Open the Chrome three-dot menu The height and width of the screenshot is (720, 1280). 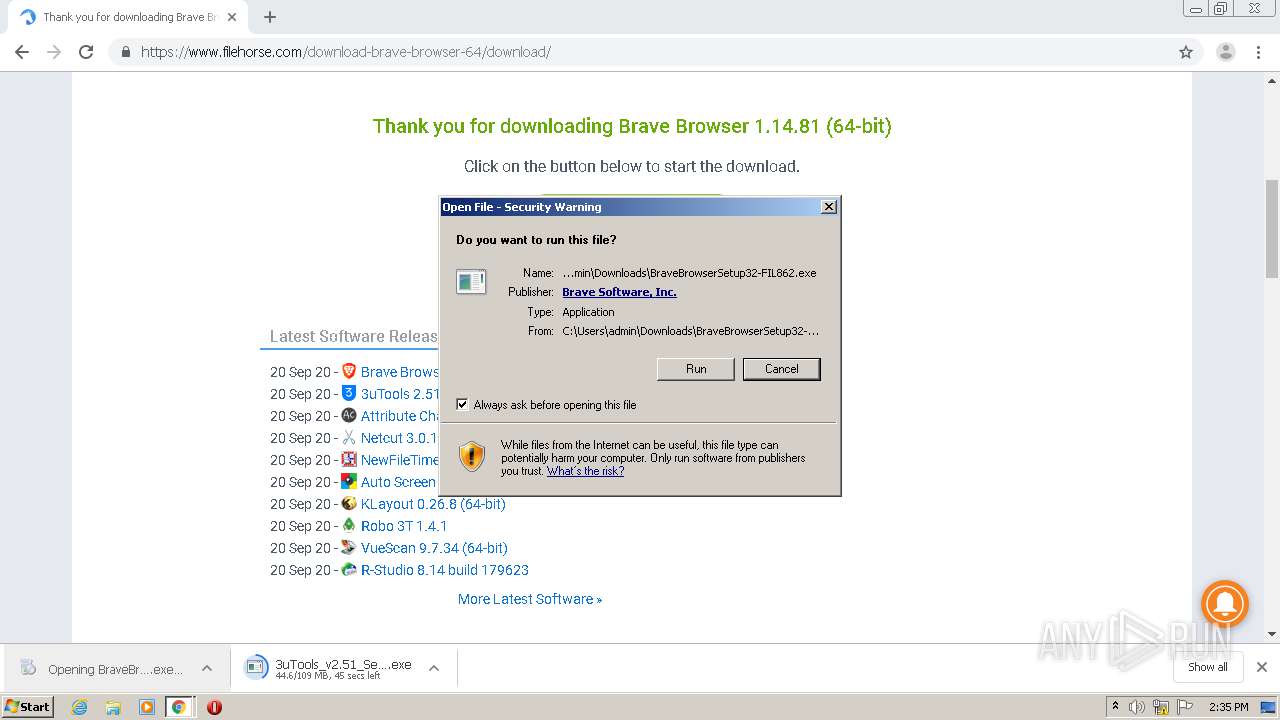[x=1258, y=52]
